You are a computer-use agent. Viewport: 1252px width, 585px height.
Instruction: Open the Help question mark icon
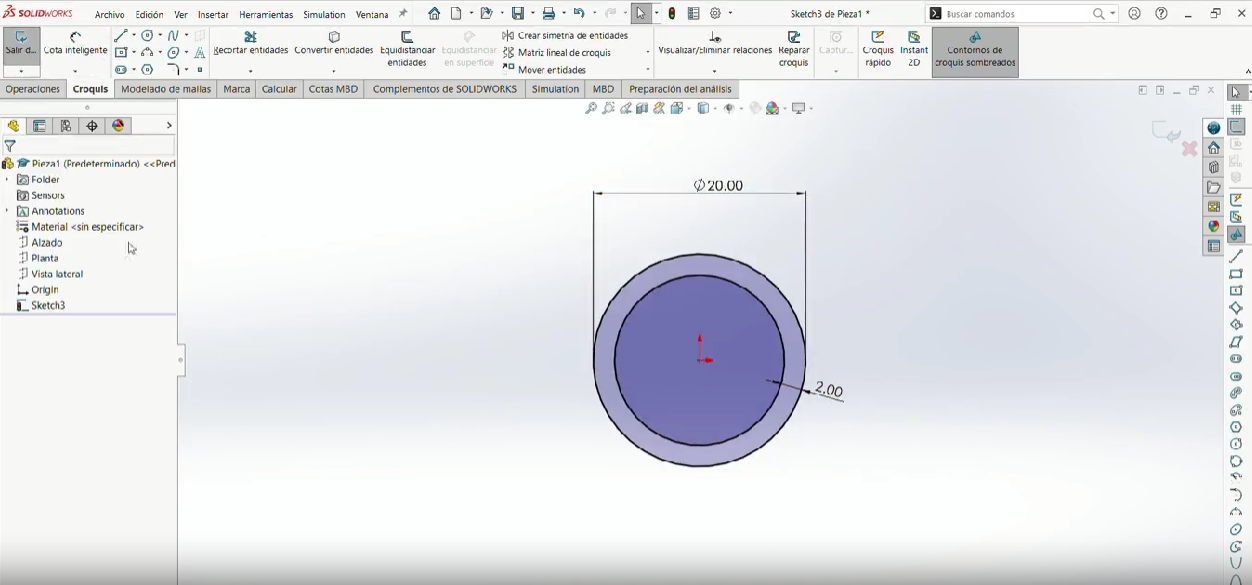(x=1161, y=14)
